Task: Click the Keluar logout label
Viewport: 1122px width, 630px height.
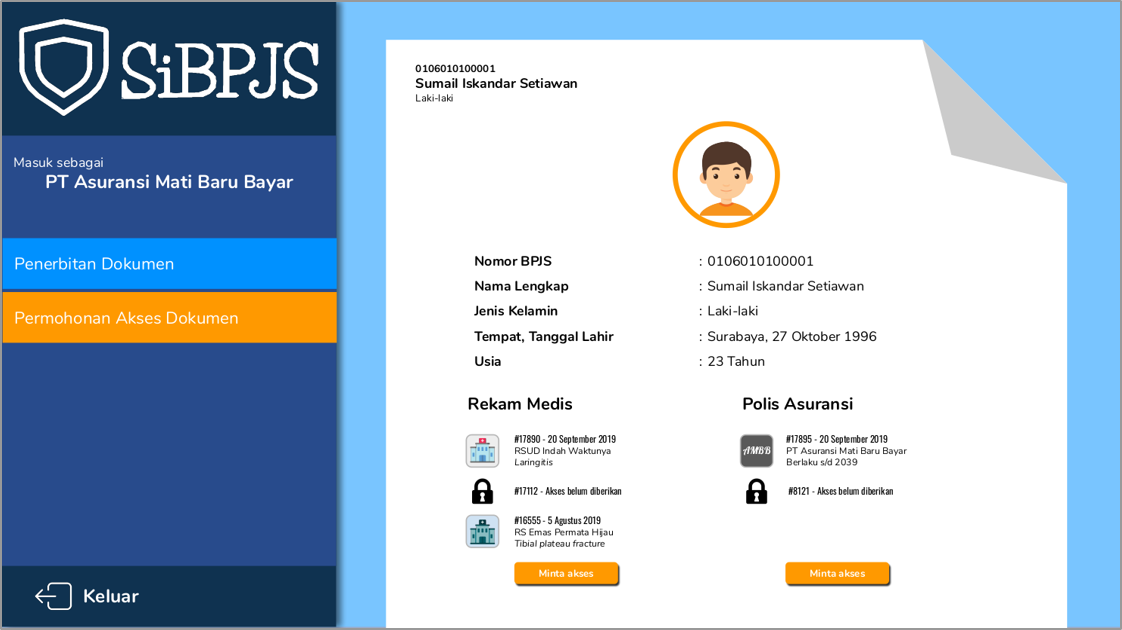Action: (111, 596)
